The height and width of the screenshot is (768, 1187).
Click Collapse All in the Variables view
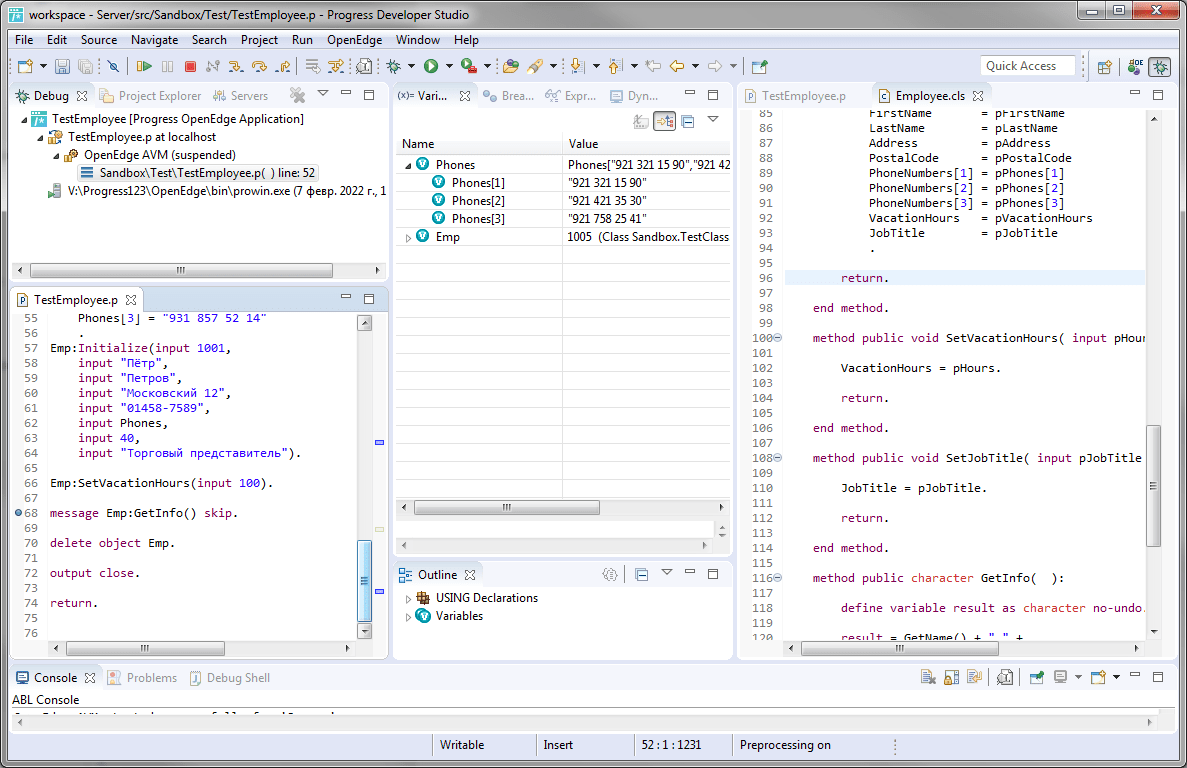688,121
